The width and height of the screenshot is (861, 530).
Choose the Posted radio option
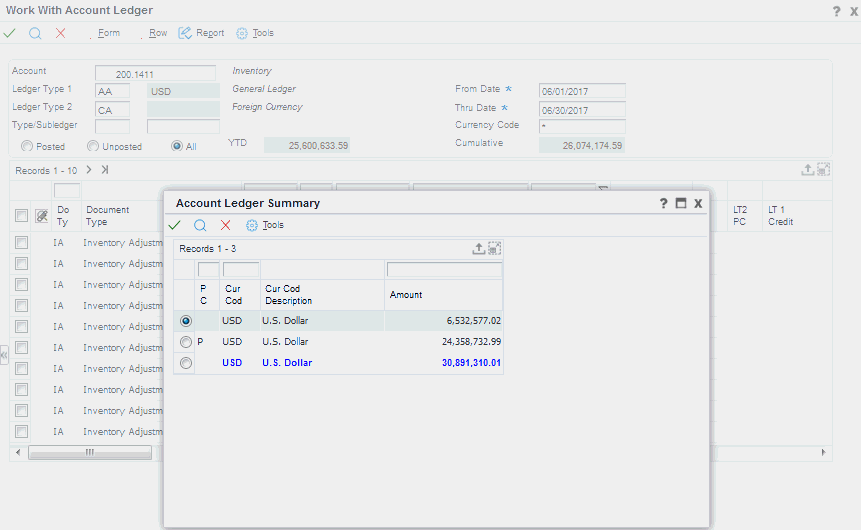(x=26, y=146)
